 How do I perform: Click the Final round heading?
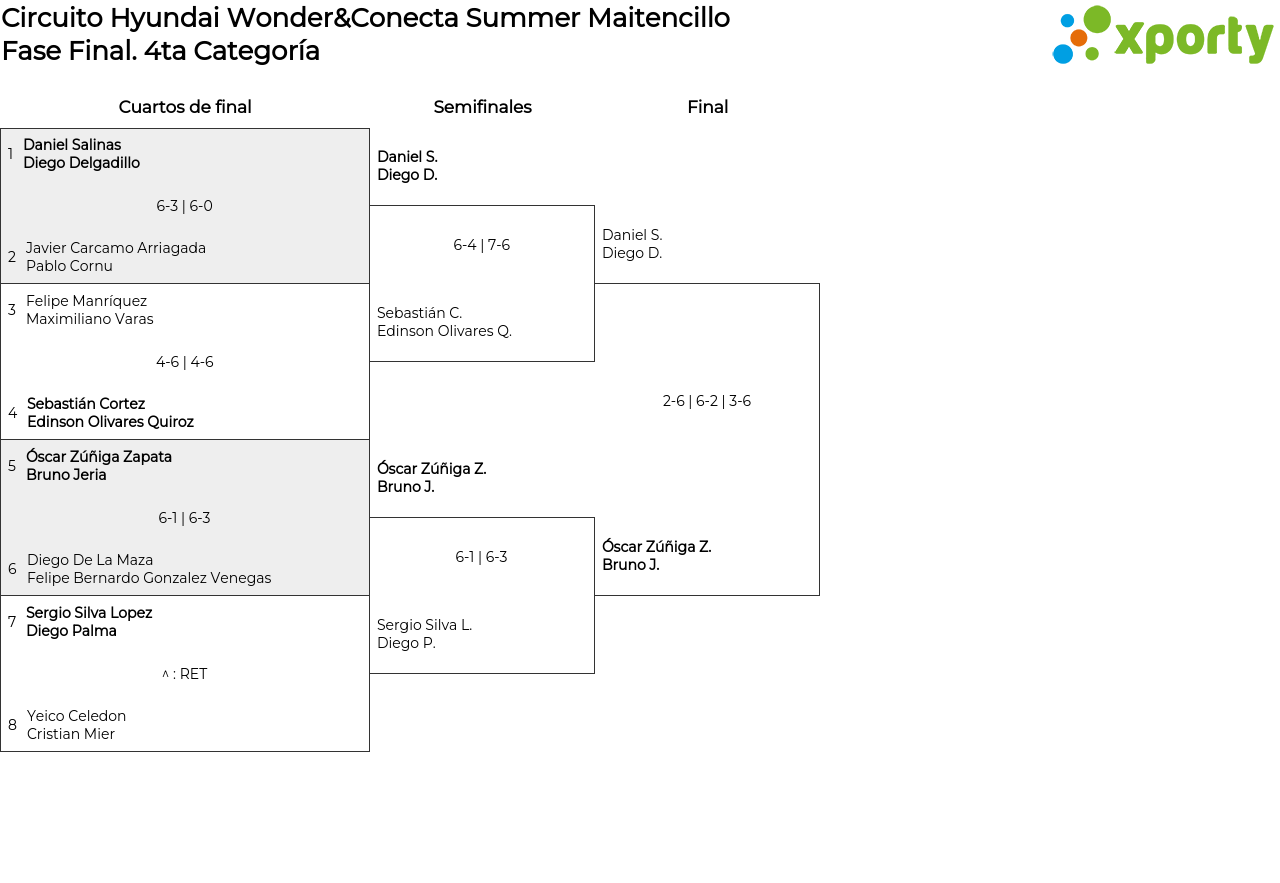(707, 107)
